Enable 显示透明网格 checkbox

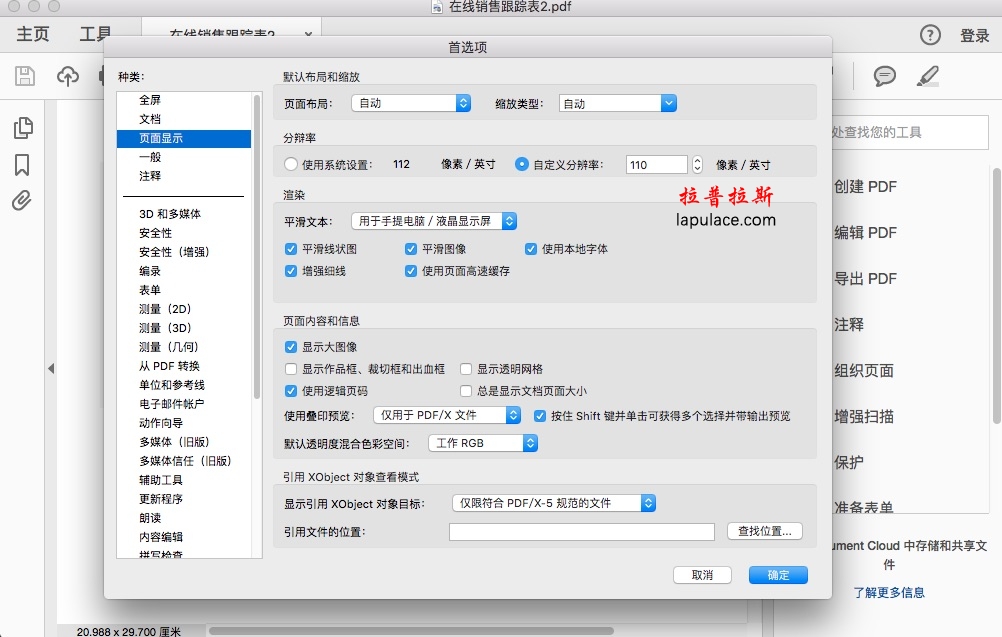[466, 369]
